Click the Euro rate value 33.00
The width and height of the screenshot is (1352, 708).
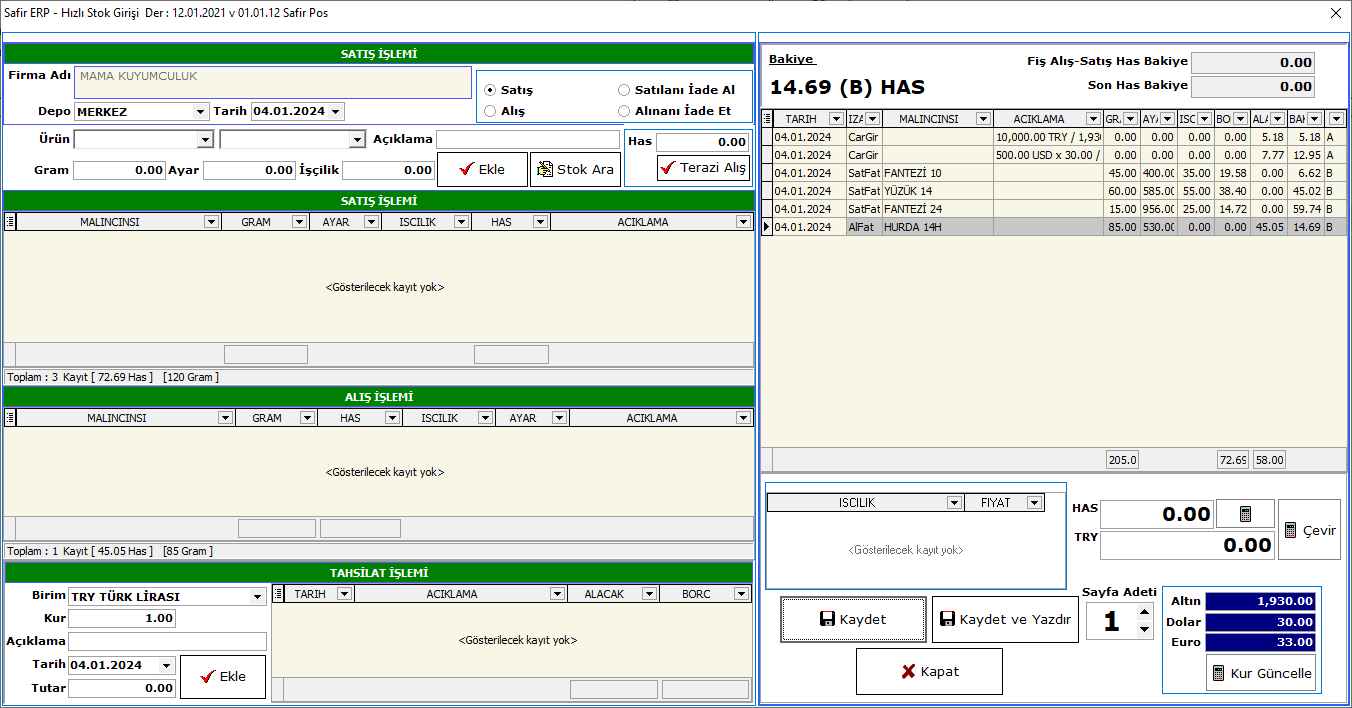pyautogui.click(x=1260, y=642)
